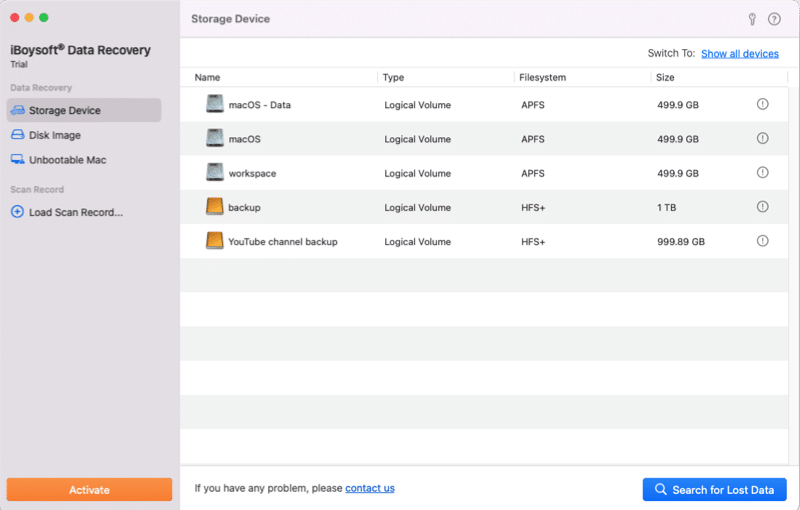The height and width of the screenshot is (510, 800).
Task: Click info icon in the backup row
Action: (762, 207)
